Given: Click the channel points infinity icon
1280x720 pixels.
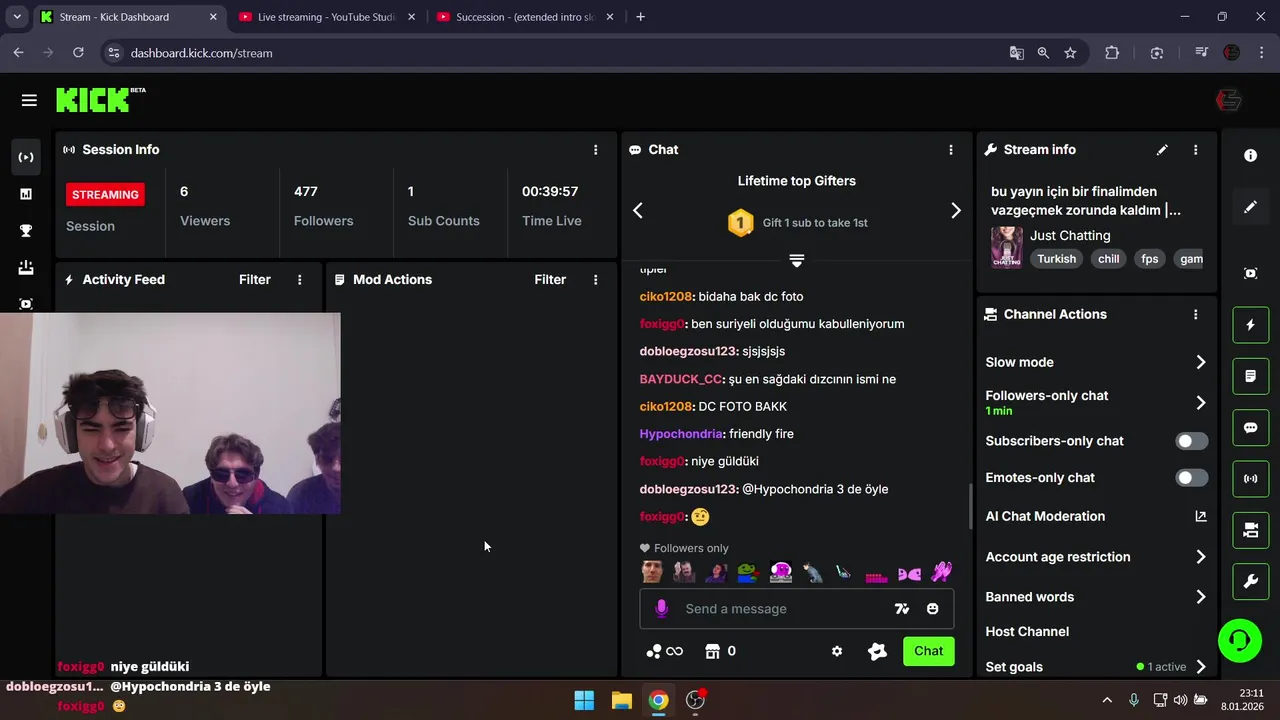Looking at the screenshot, I should [665, 651].
